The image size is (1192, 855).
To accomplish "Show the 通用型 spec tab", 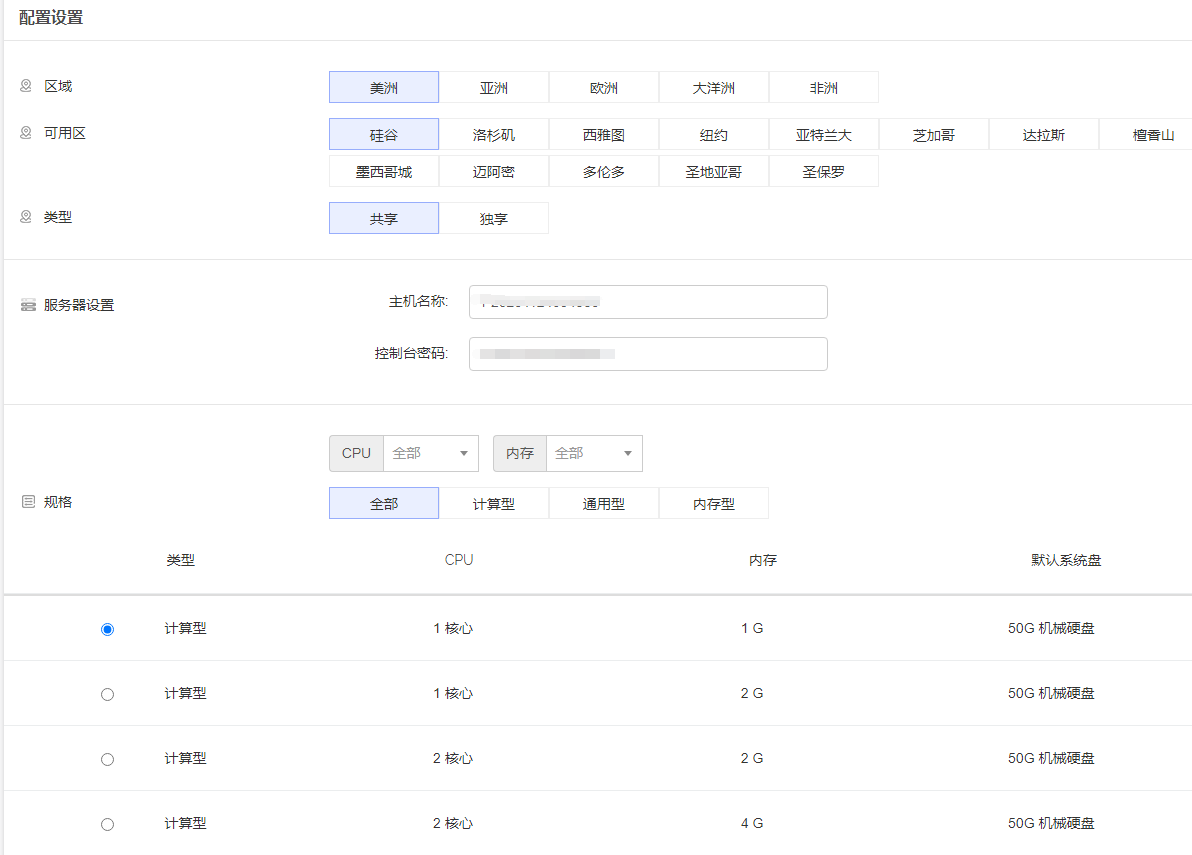I will 604,504.
